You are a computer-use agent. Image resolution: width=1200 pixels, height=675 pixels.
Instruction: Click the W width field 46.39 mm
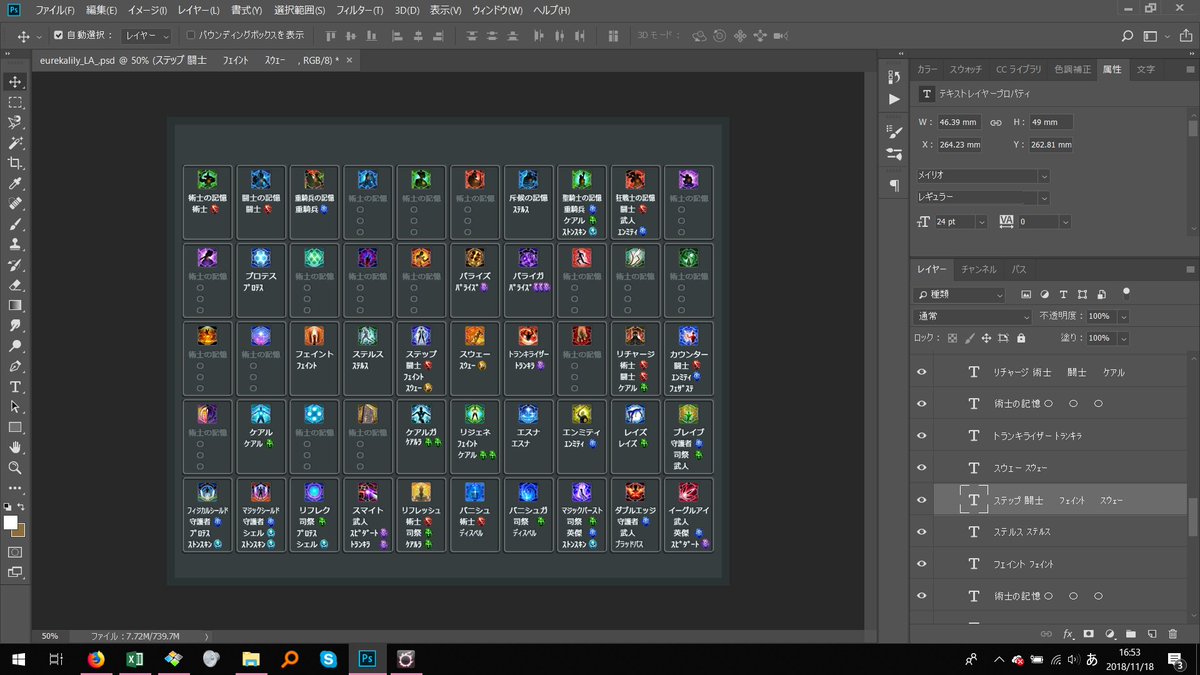[958, 122]
